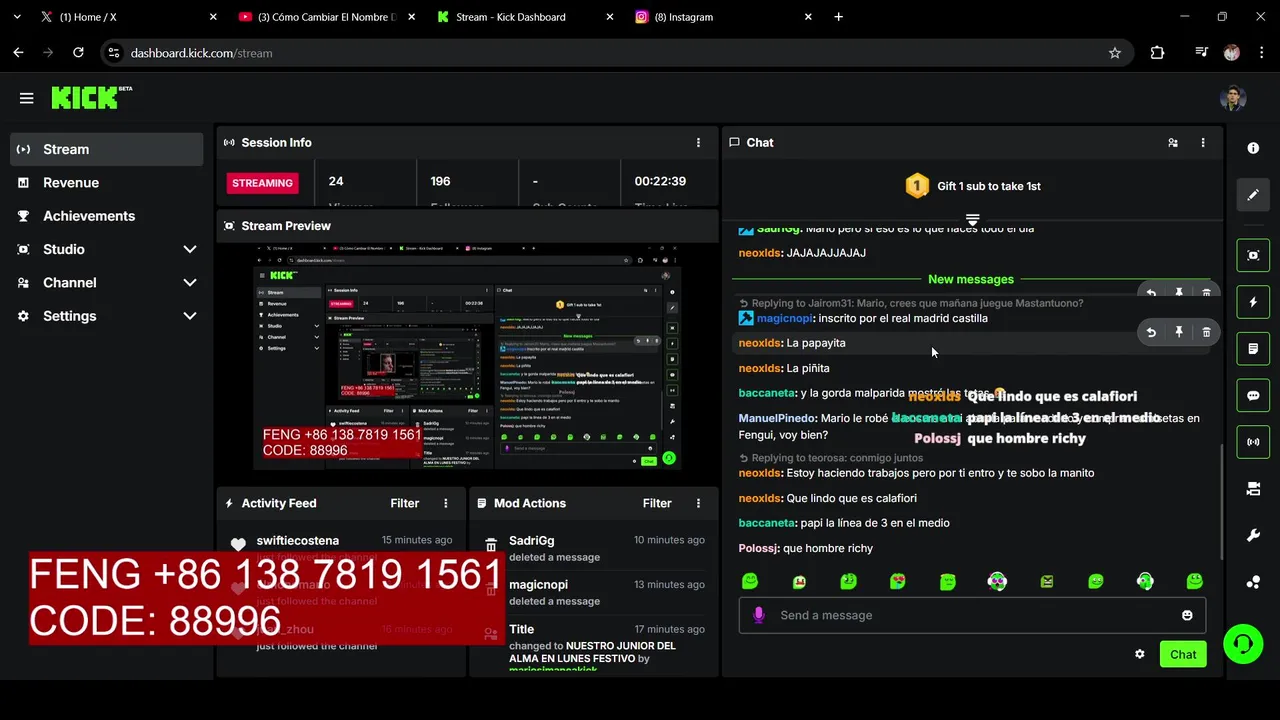The height and width of the screenshot is (720, 1280).
Task: Open a new browser tab
Action: pos(838,17)
